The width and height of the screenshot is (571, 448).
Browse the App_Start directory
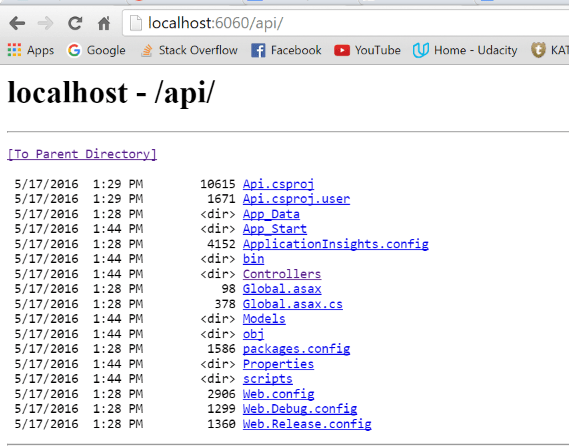[x=275, y=229]
